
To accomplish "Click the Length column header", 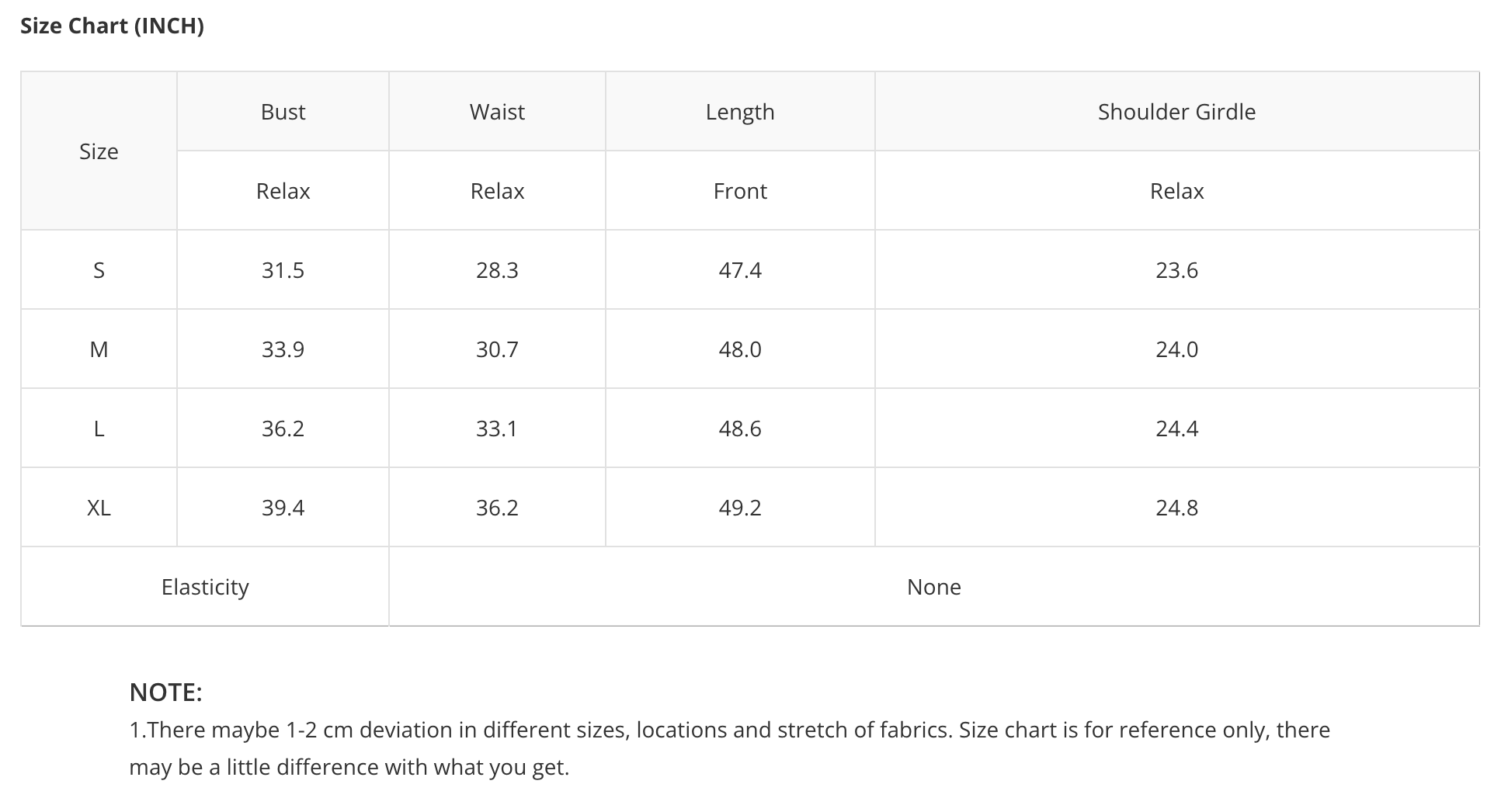I will (x=739, y=112).
